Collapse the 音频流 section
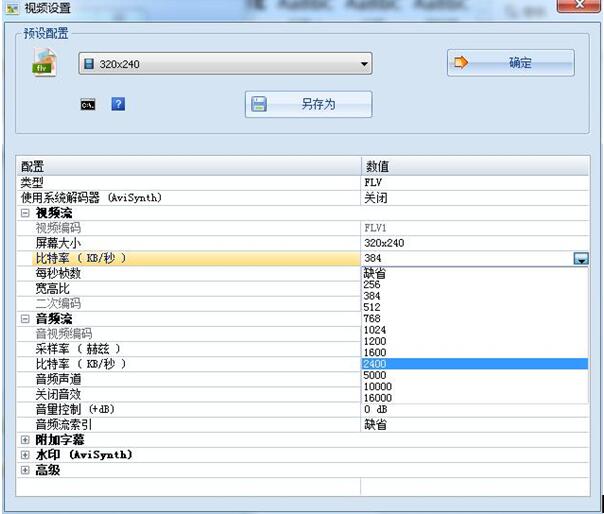604x514 pixels. [x=25, y=319]
